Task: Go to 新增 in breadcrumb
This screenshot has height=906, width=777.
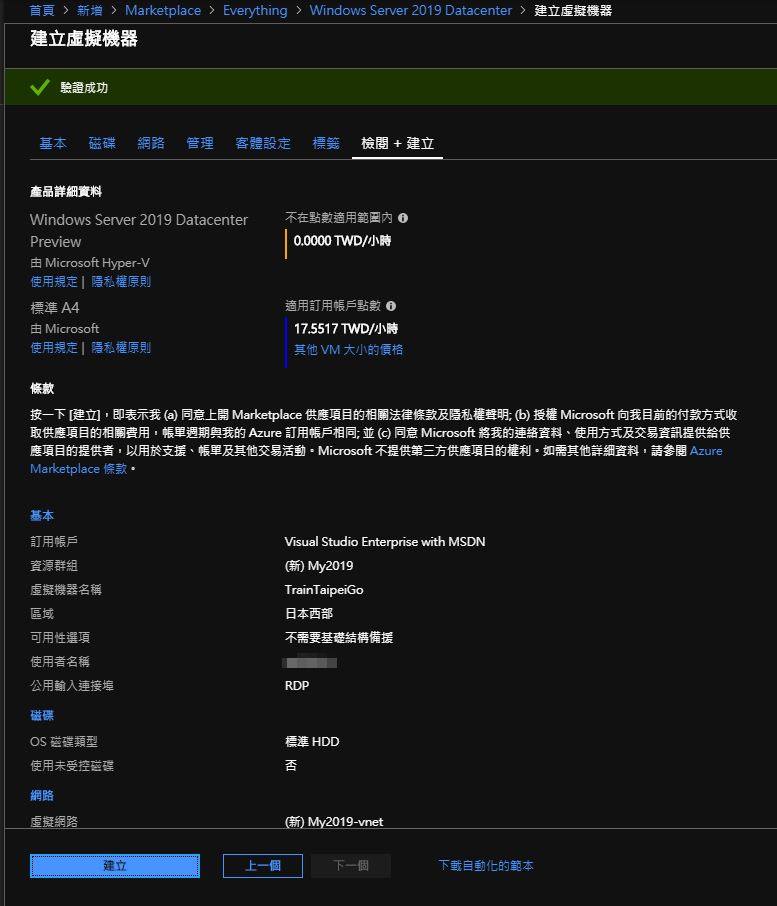Action: [90, 10]
